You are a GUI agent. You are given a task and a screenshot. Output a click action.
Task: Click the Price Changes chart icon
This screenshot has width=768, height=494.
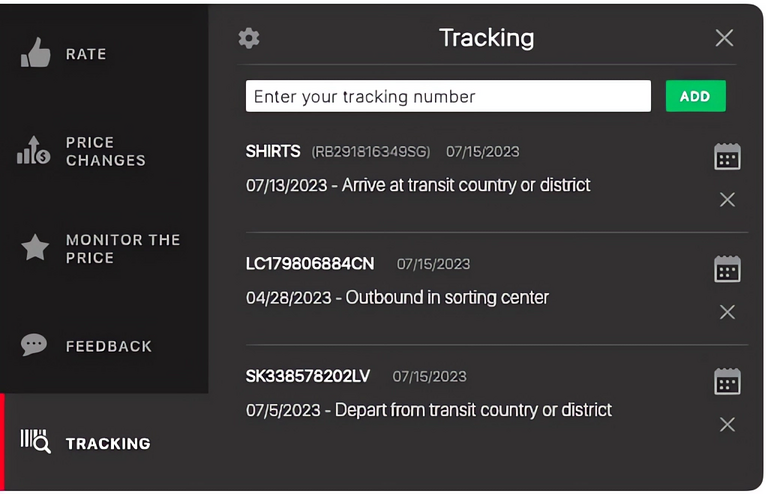pos(35,151)
